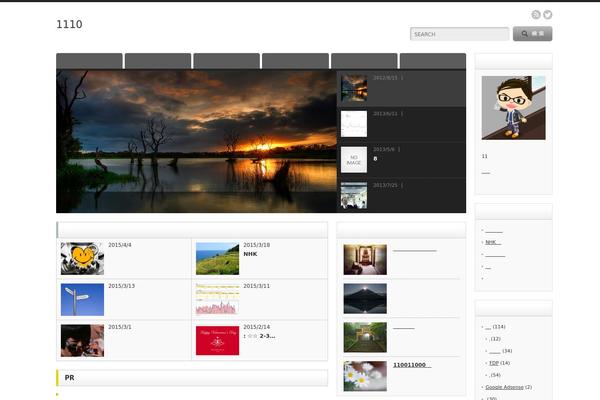Select the sixth gray navigation tab
Image resolution: width=600 pixels, height=400 pixels.
(433, 61)
